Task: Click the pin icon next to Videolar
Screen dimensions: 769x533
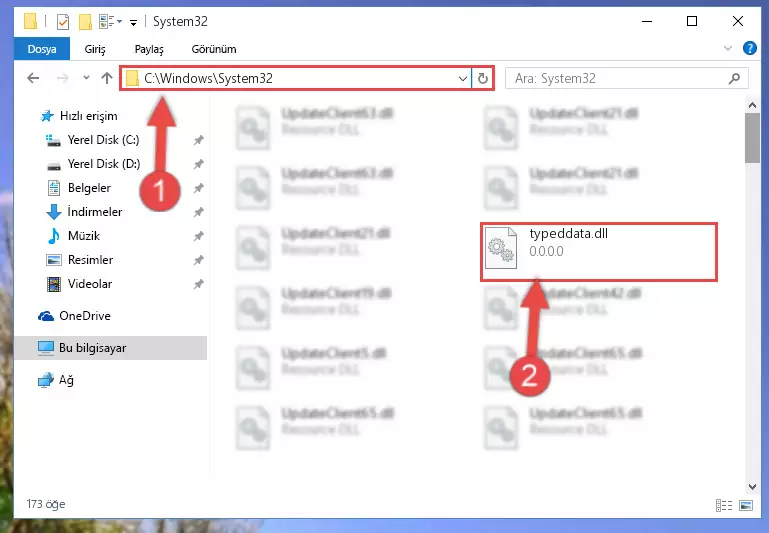Action: (198, 284)
